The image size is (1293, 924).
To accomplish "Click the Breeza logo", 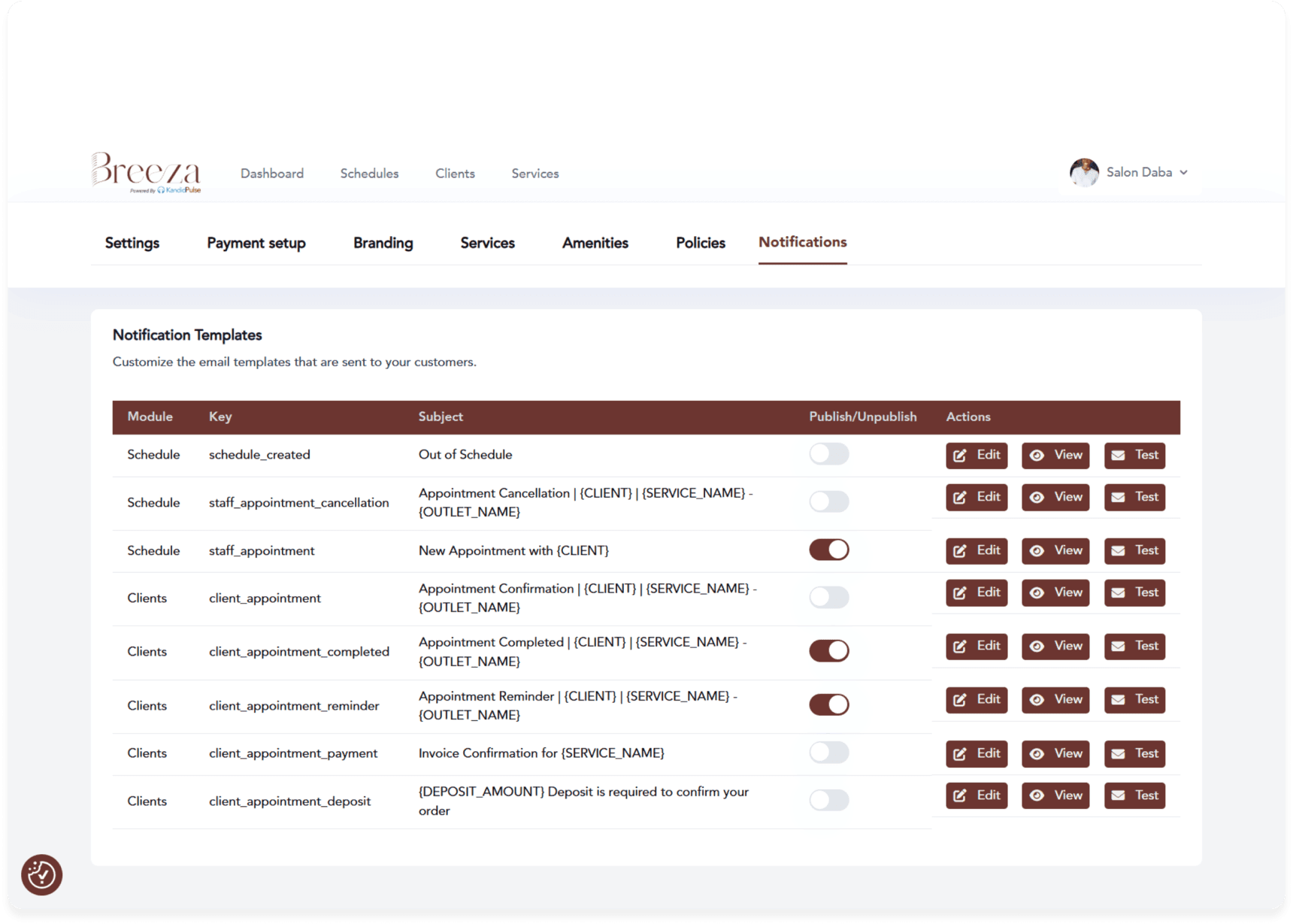I will coord(146,173).
